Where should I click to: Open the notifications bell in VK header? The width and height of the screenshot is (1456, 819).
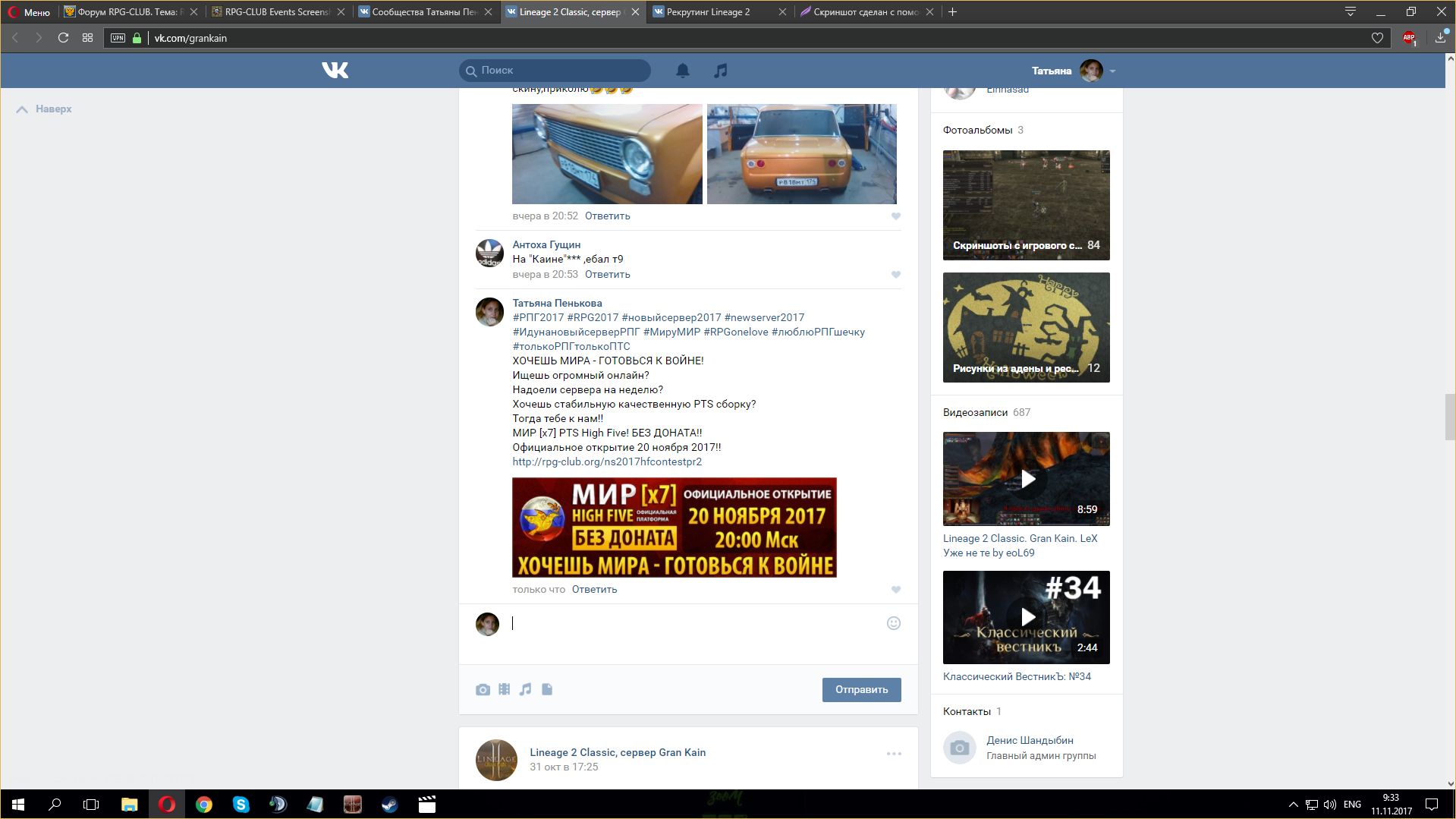[683, 71]
